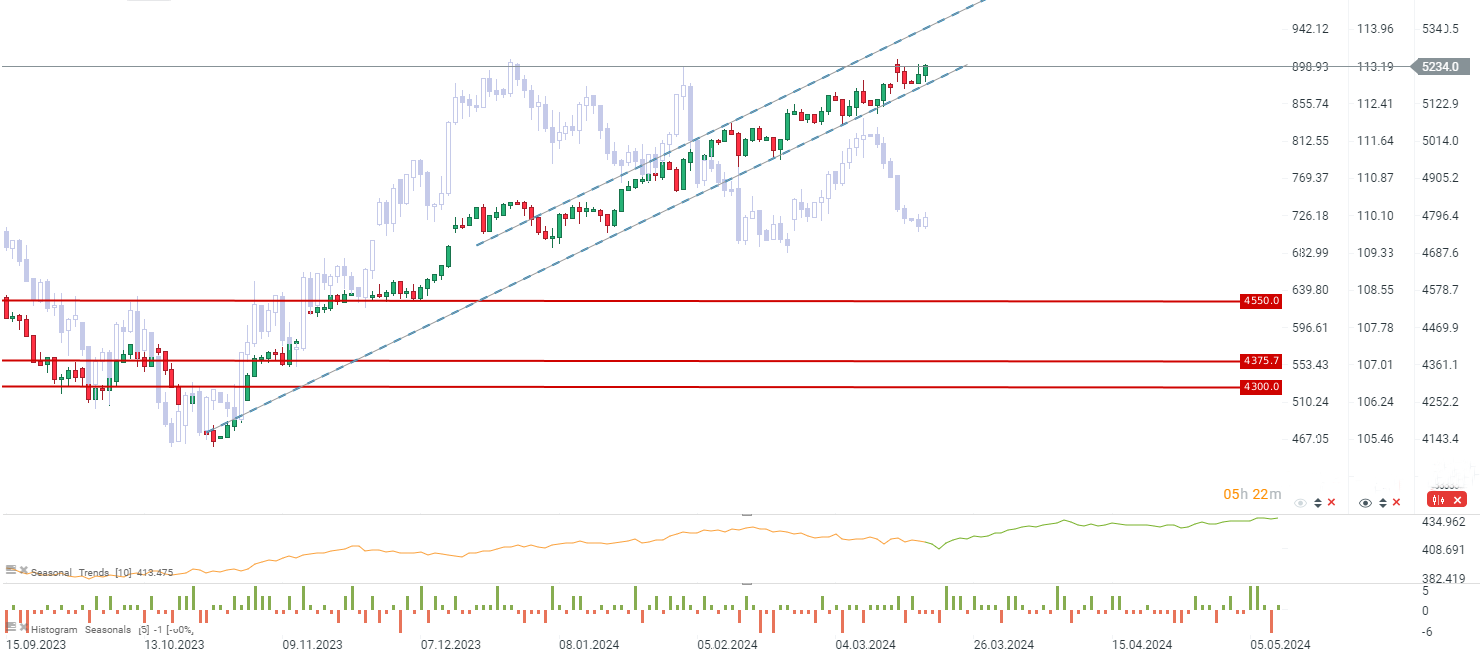This screenshot has width=1482, height=668.
Task: Select the red 4375.7 price level label
Action: tap(1261, 360)
